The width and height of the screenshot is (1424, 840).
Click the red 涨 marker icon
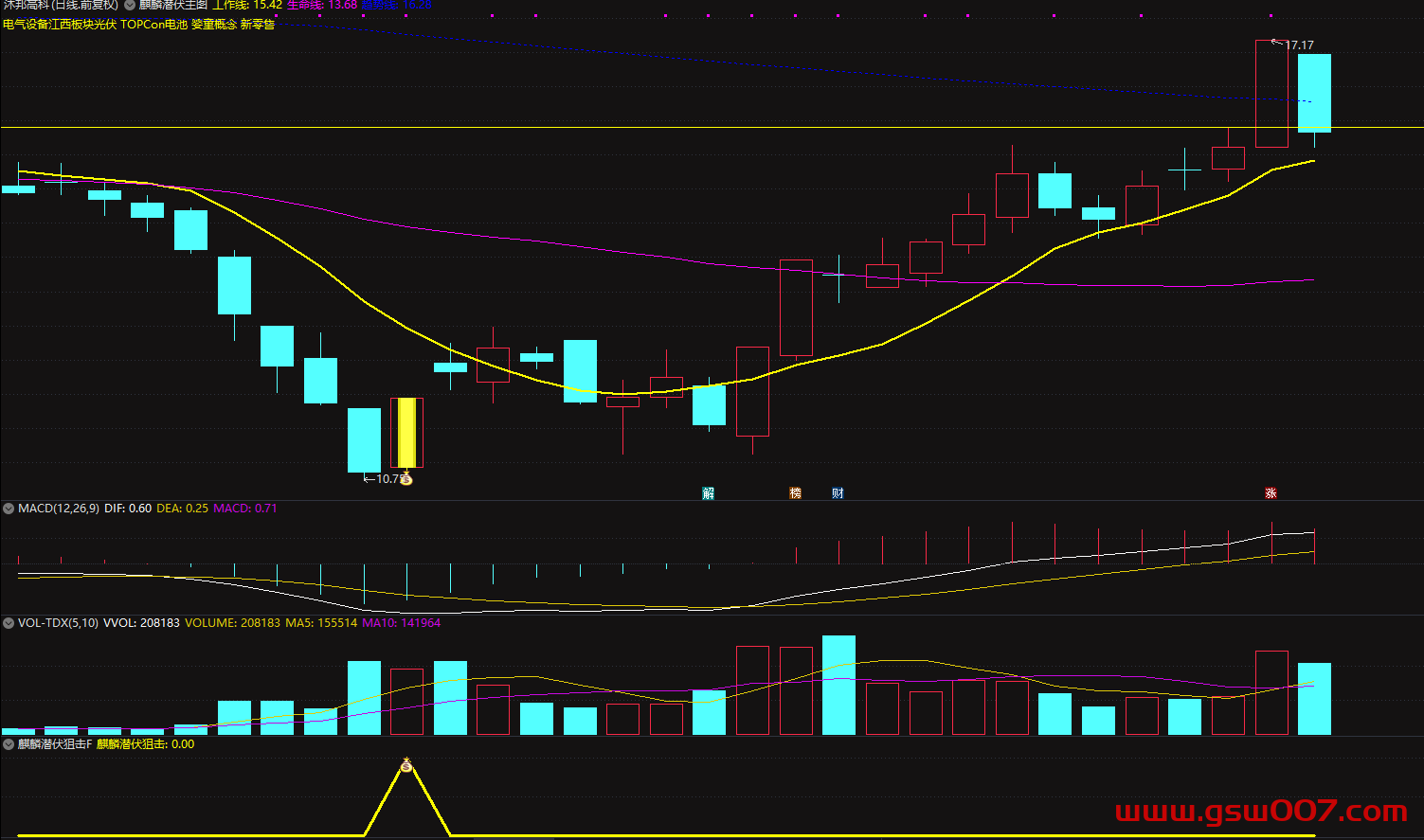click(1271, 493)
